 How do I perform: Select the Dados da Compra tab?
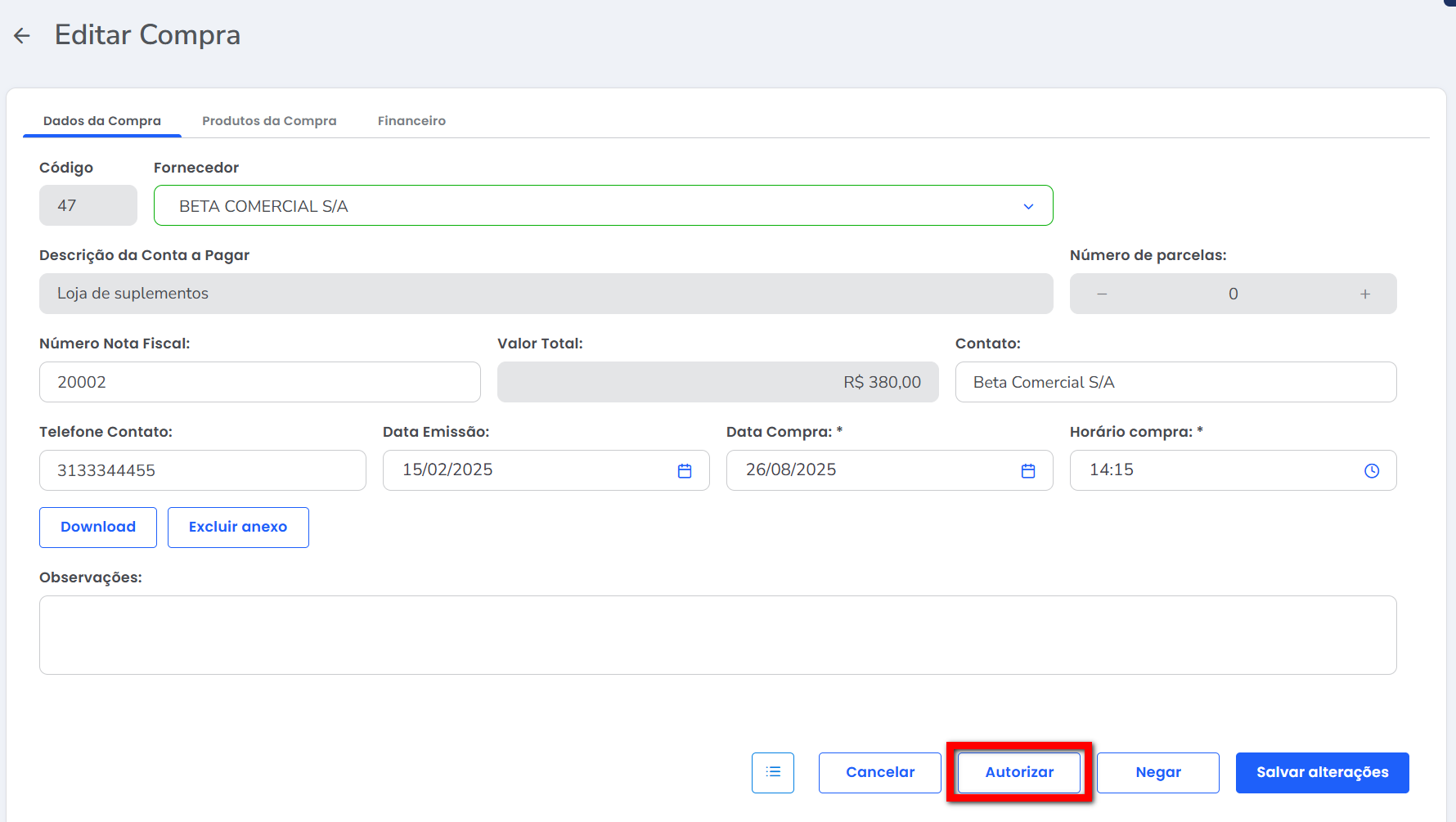pos(102,120)
